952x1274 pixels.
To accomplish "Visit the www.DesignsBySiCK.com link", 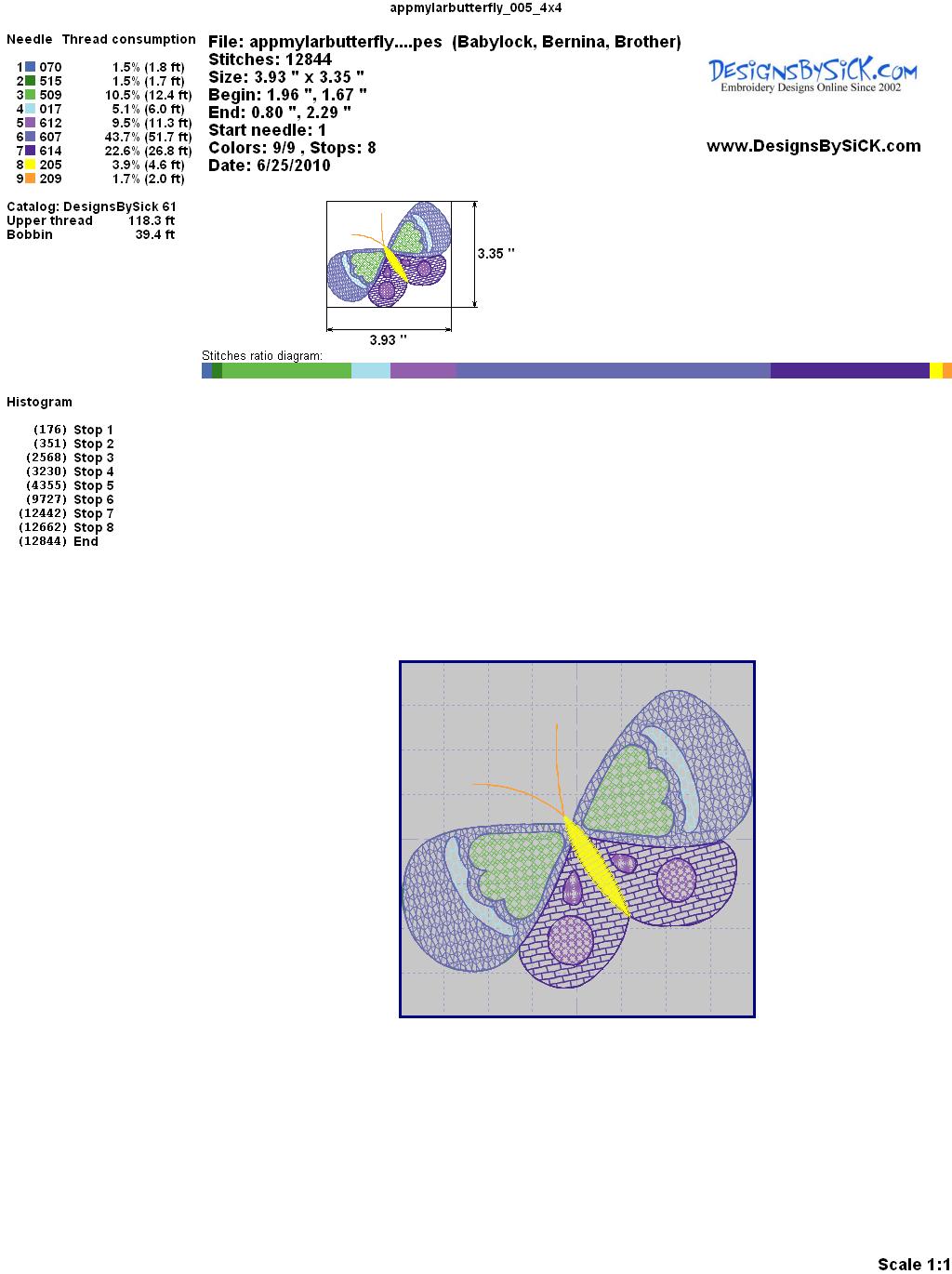I will point(813,146).
